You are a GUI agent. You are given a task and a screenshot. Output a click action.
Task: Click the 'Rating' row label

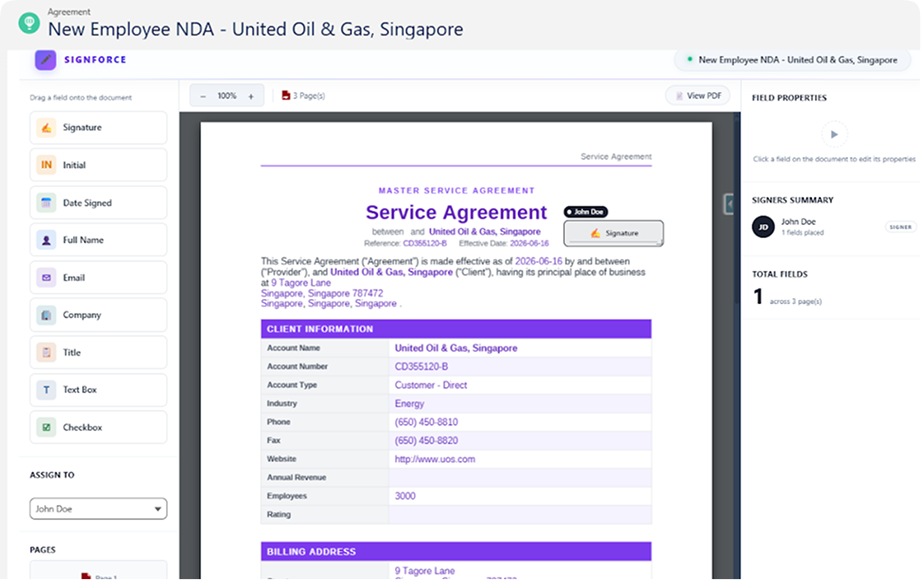278,514
